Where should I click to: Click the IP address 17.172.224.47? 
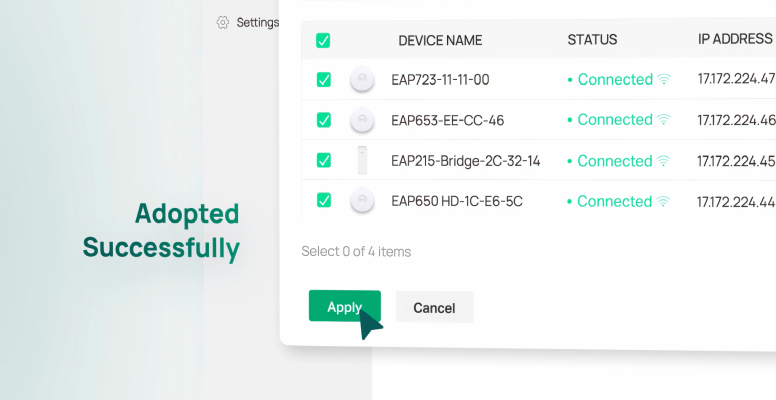[x=736, y=79]
